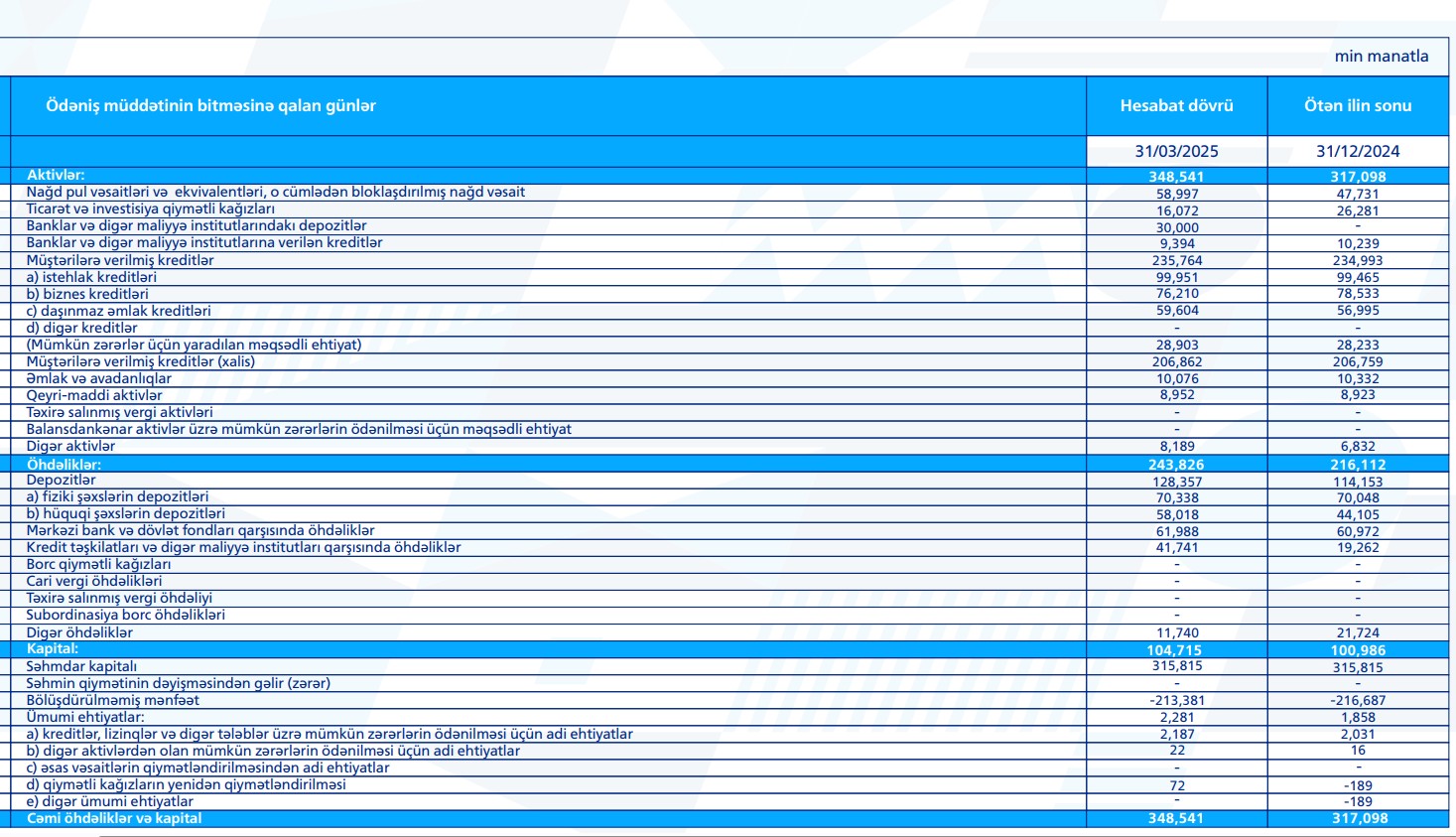Screen dimensions: 1456x837
Task: Click the 30,000 bank deposits value
Action: 1177,227
